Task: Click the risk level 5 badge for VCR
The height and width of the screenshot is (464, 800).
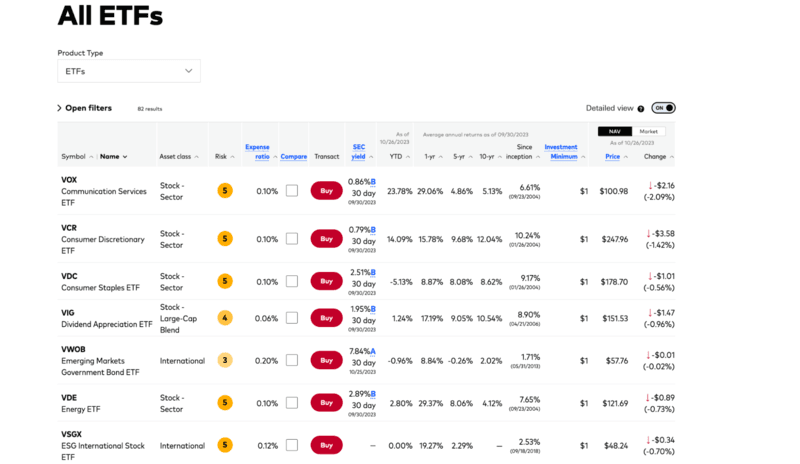Action: (x=225, y=239)
